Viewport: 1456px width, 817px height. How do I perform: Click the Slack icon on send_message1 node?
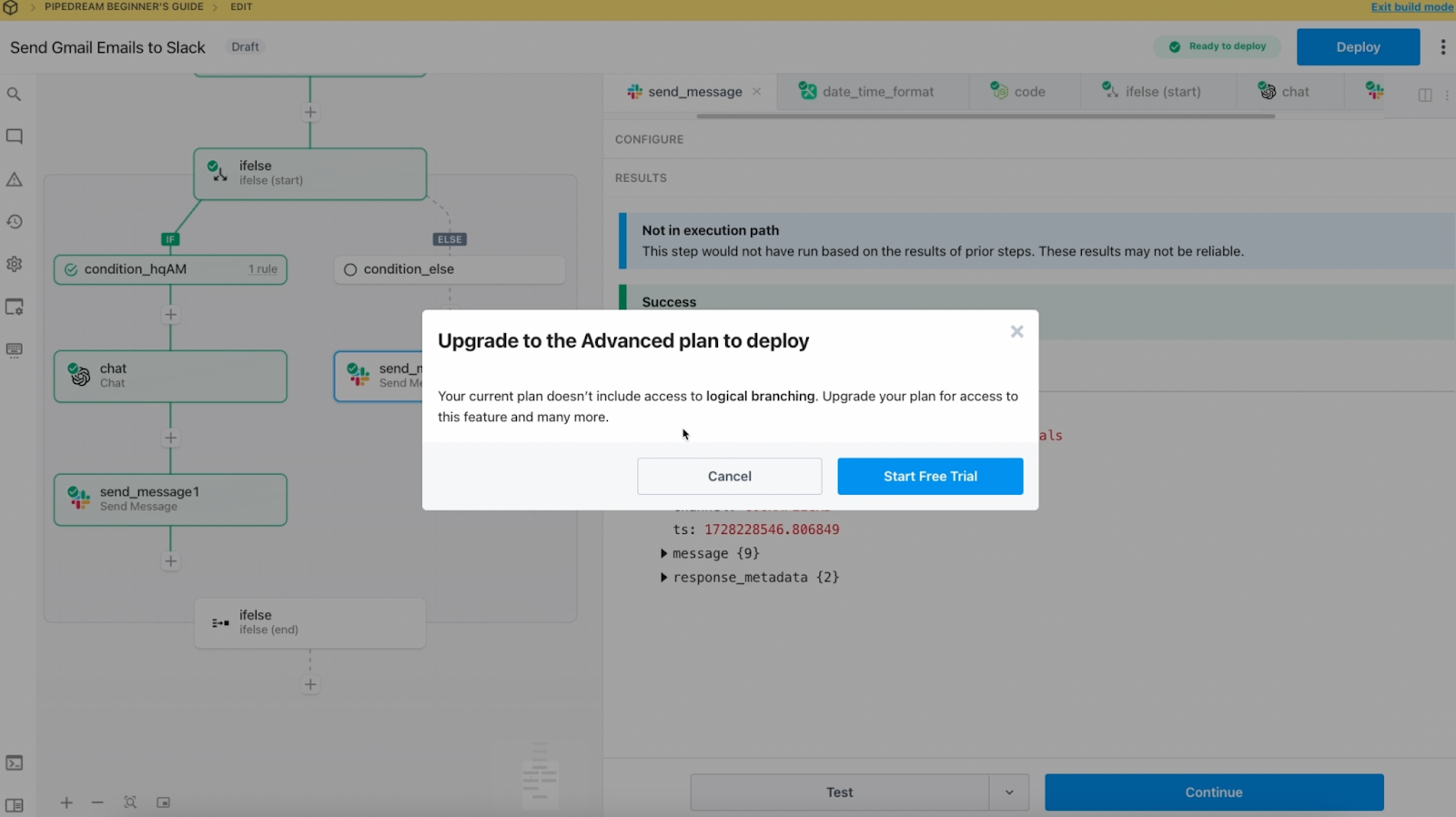click(79, 498)
